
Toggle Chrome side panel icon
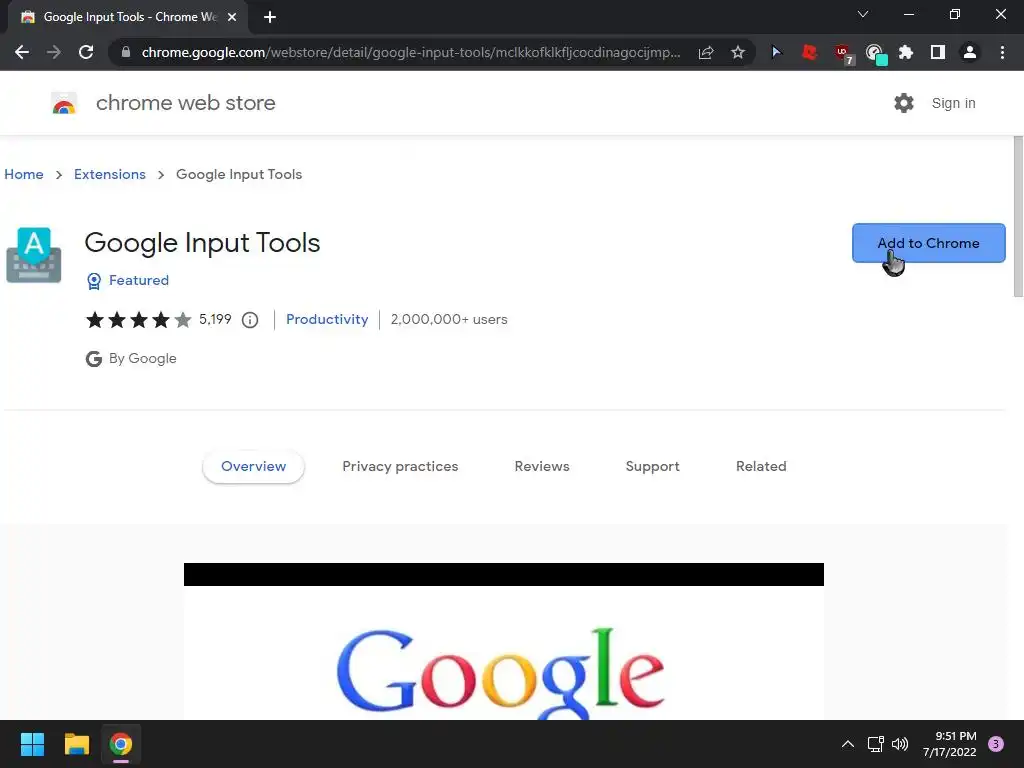[x=938, y=52]
